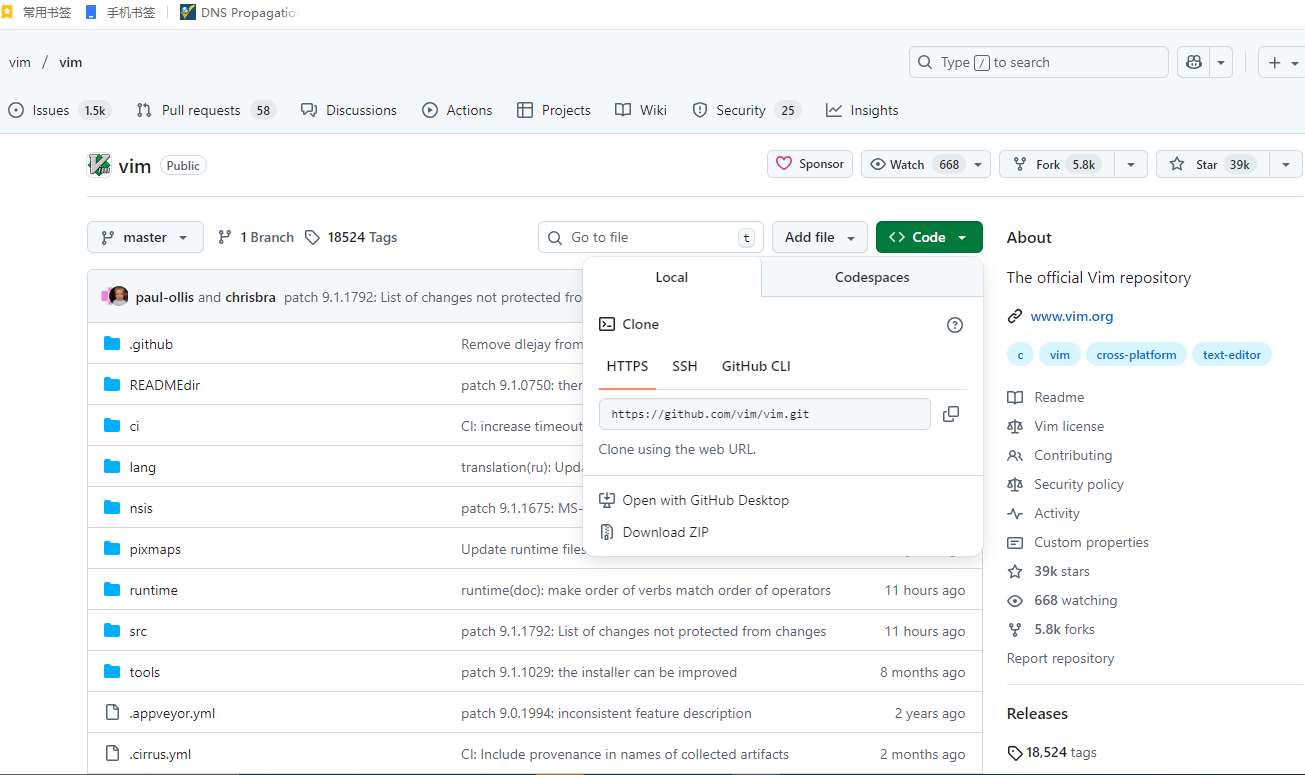The width and height of the screenshot is (1305, 775).
Task: Open the Security tab
Action: 747,110
